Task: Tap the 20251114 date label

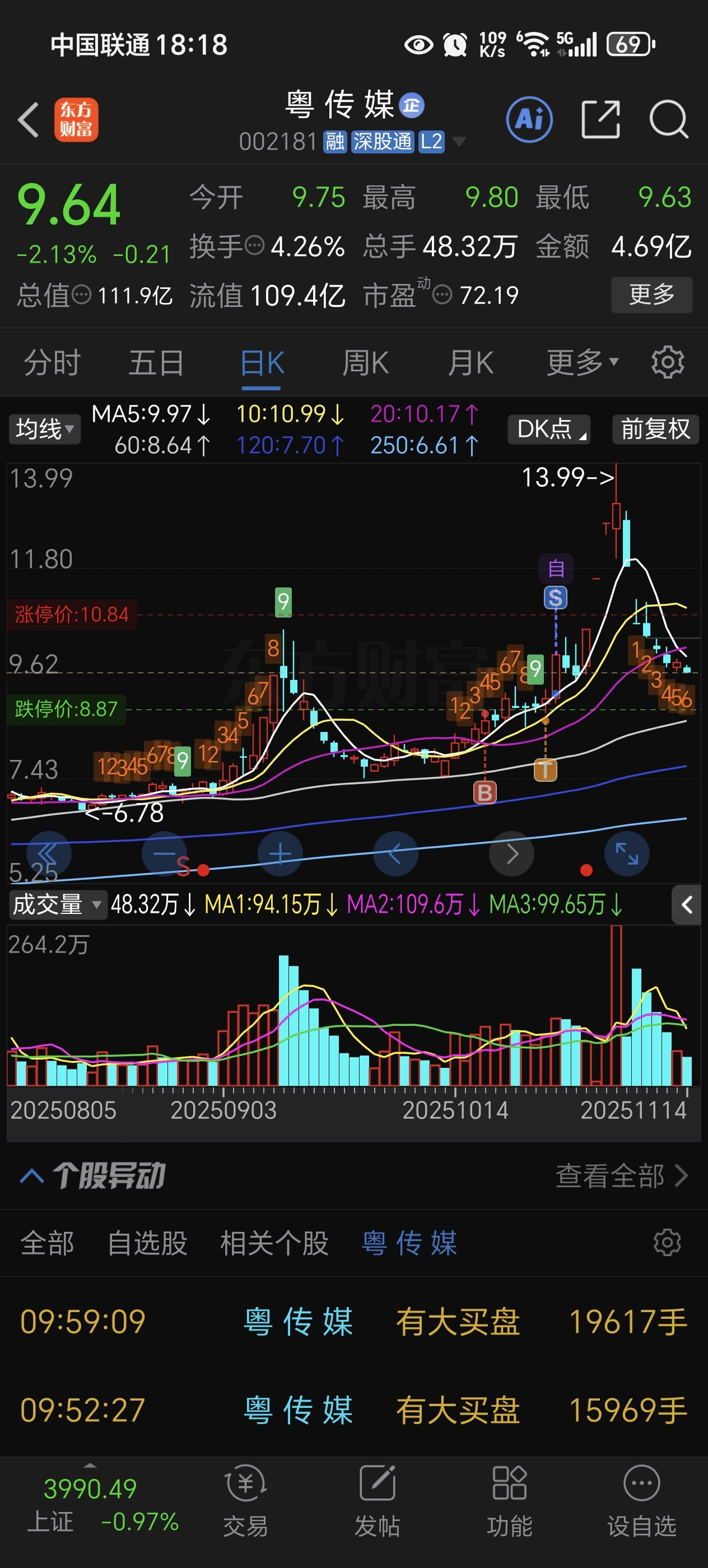Action: point(633,1110)
